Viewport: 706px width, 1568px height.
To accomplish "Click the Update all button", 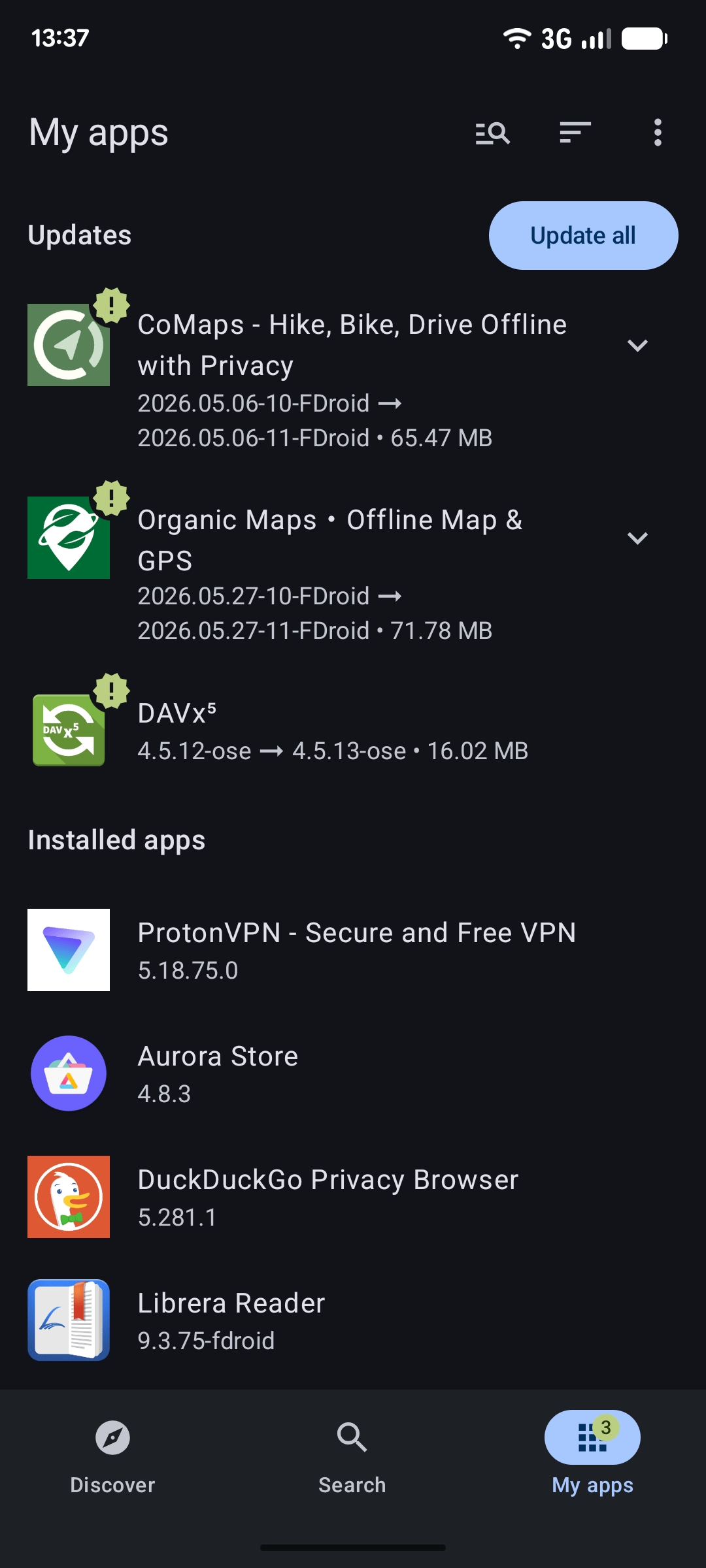I will tap(583, 235).
